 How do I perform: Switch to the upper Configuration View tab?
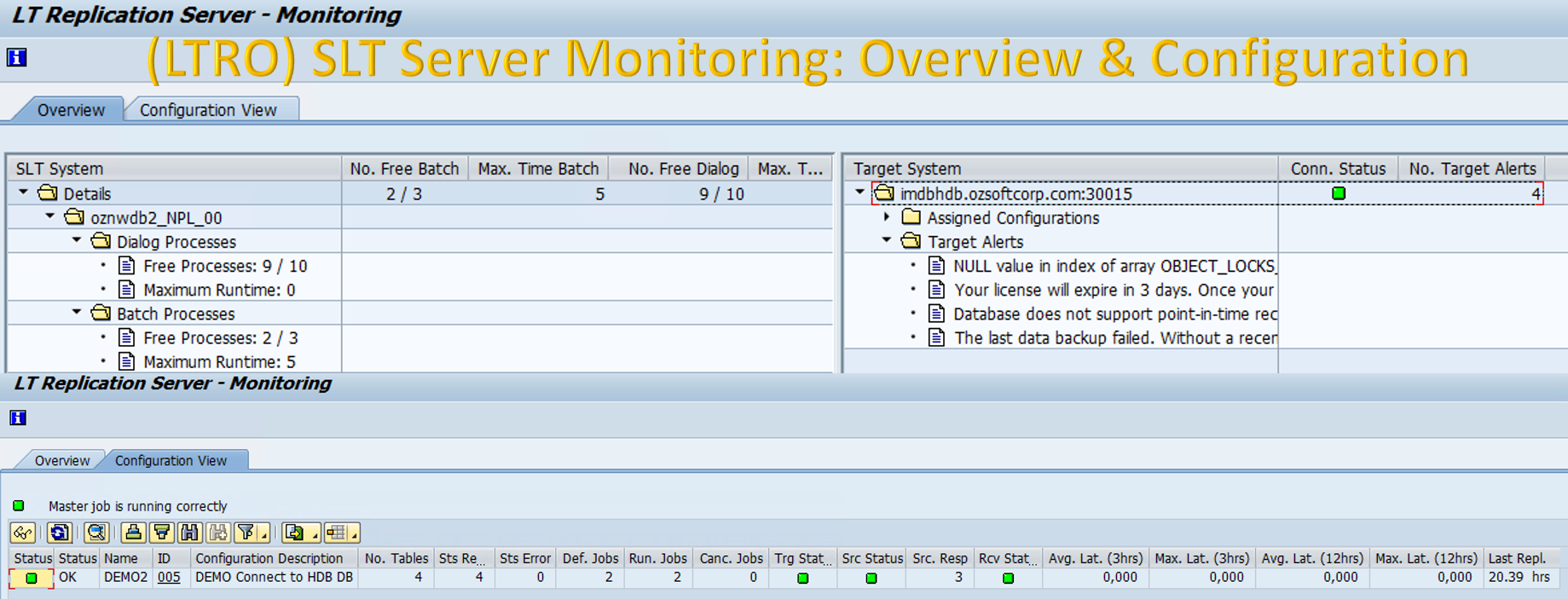coord(208,110)
